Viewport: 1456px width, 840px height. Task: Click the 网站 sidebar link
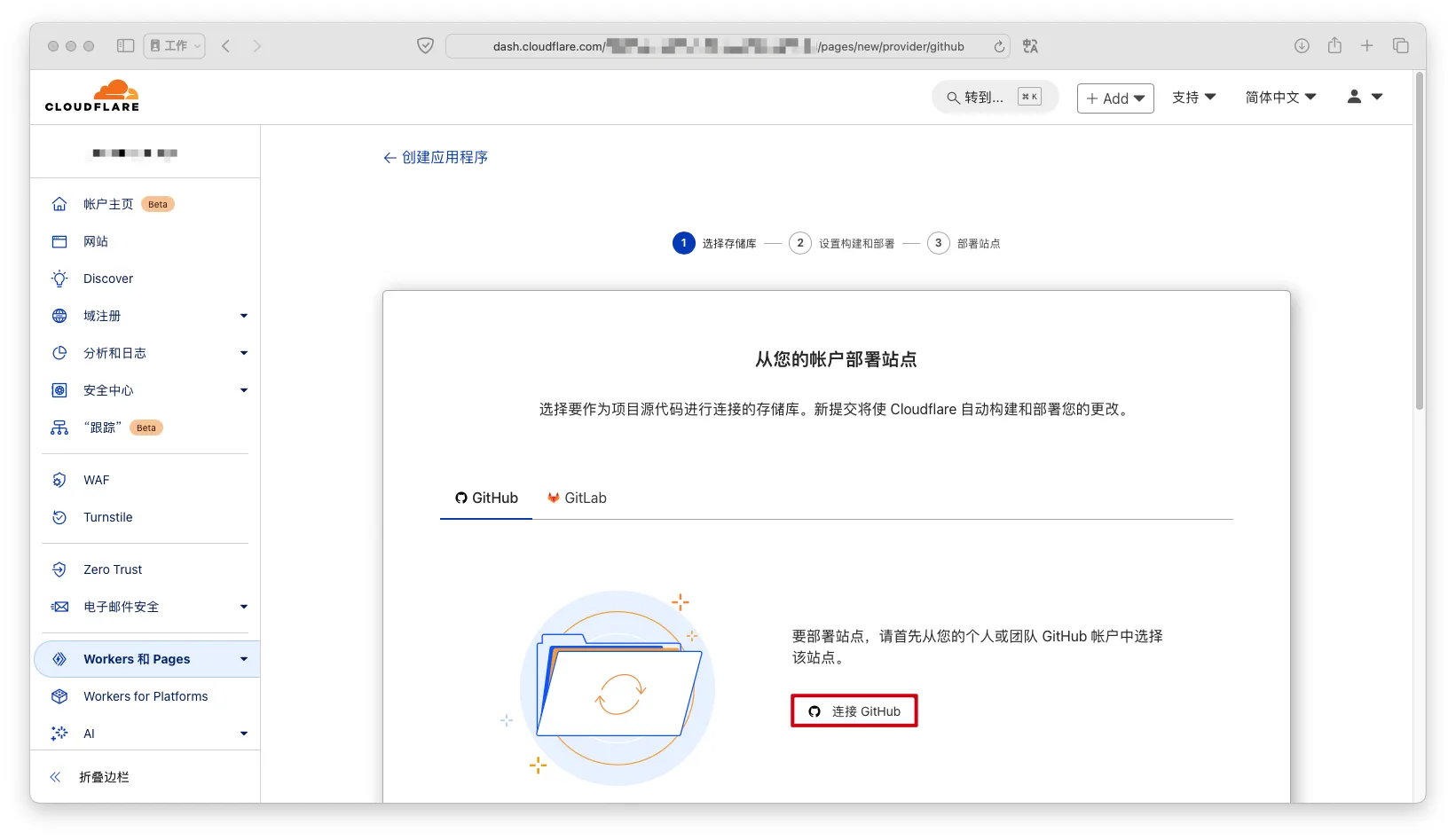click(96, 241)
